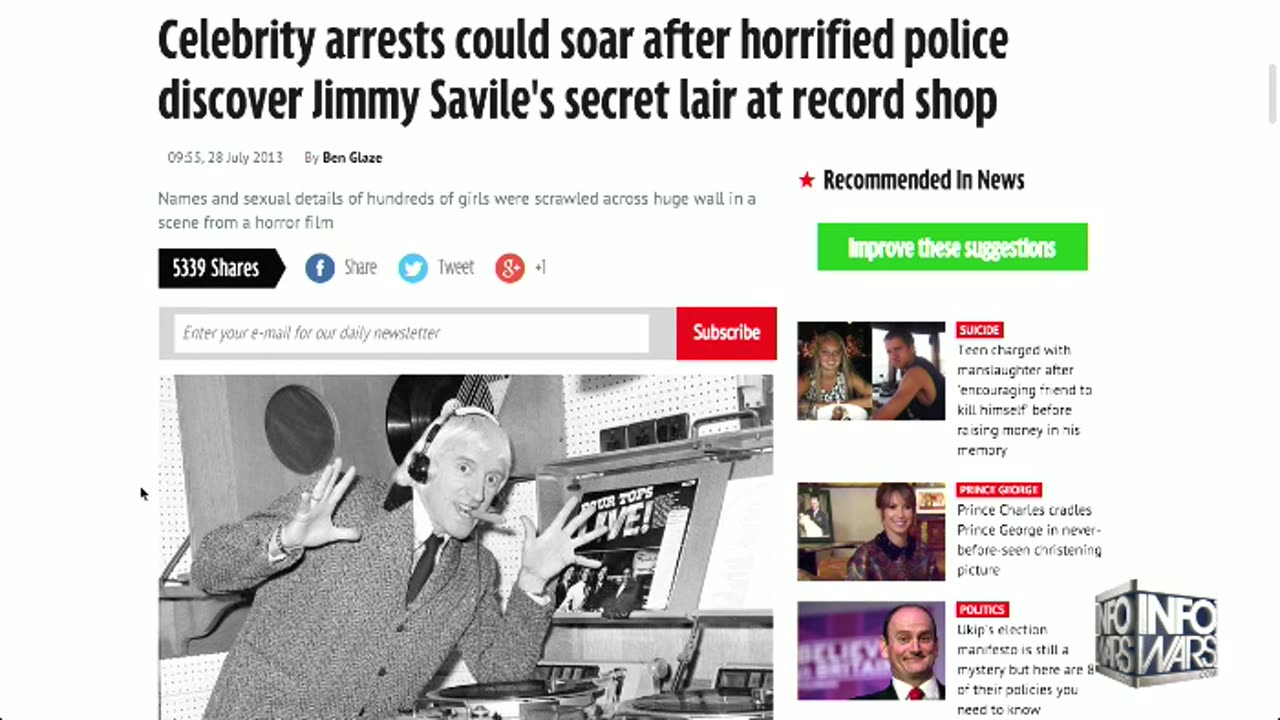Open the Prince Charles christening picture story
The width and height of the screenshot is (1280, 720).
1029,540
